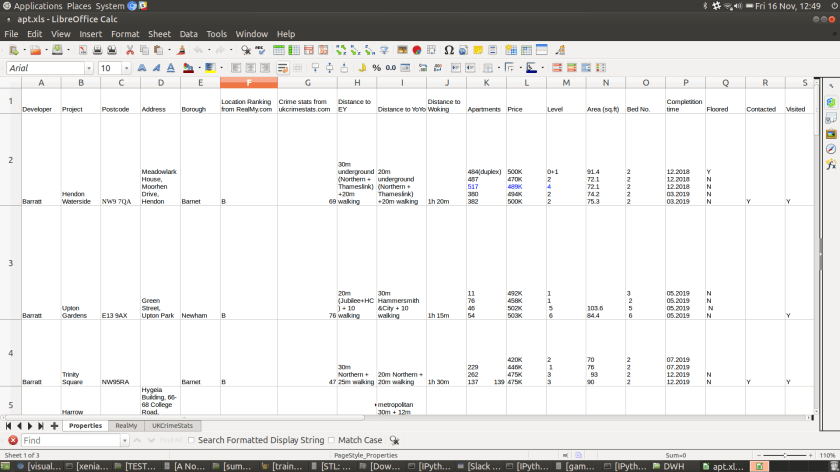Switch to the RealMy sheet tab
This screenshot has height=472, width=840.
126,426
